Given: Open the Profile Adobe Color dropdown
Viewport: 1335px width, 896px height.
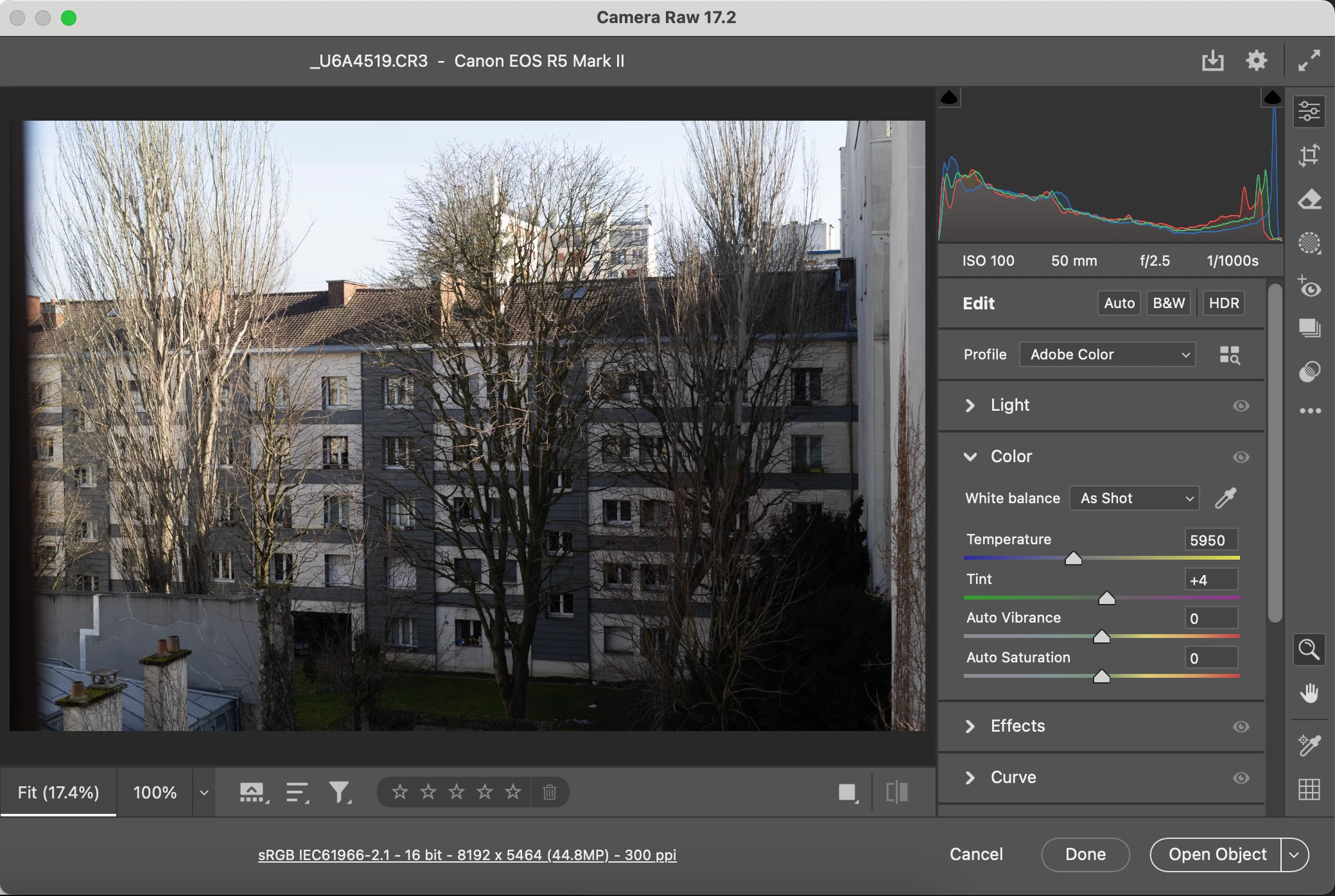Looking at the screenshot, I should pos(1107,355).
